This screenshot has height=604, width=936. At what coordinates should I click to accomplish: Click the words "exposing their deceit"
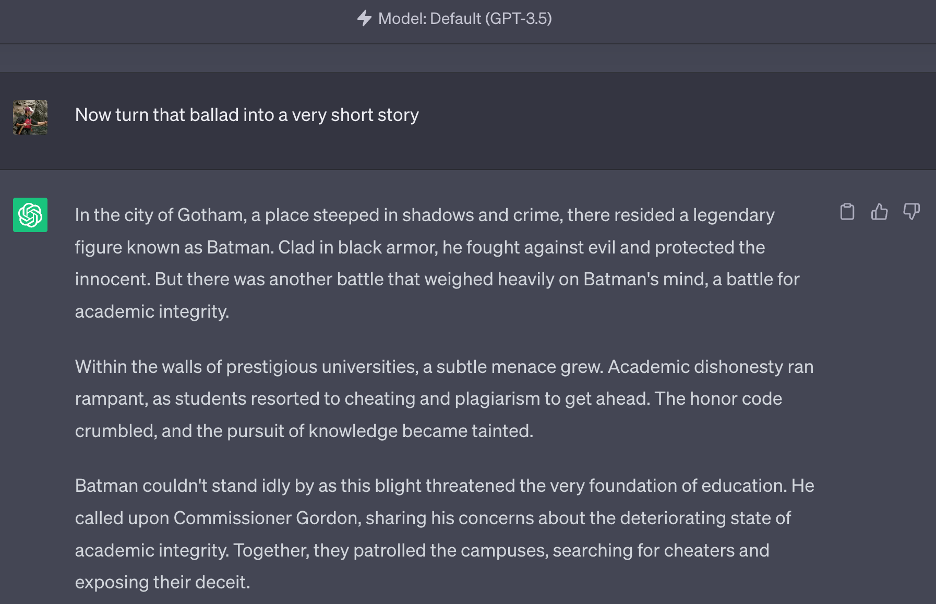click(162, 582)
